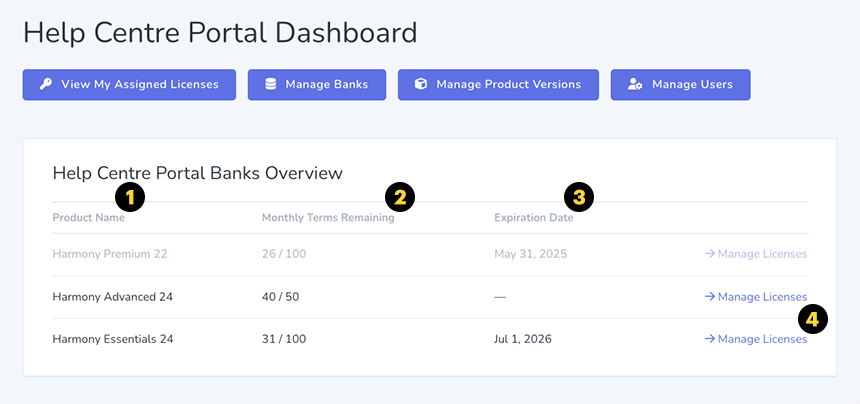Screen dimensions: 860x404
Task: Select the numbered callout marker 2
Action: click(400, 196)
